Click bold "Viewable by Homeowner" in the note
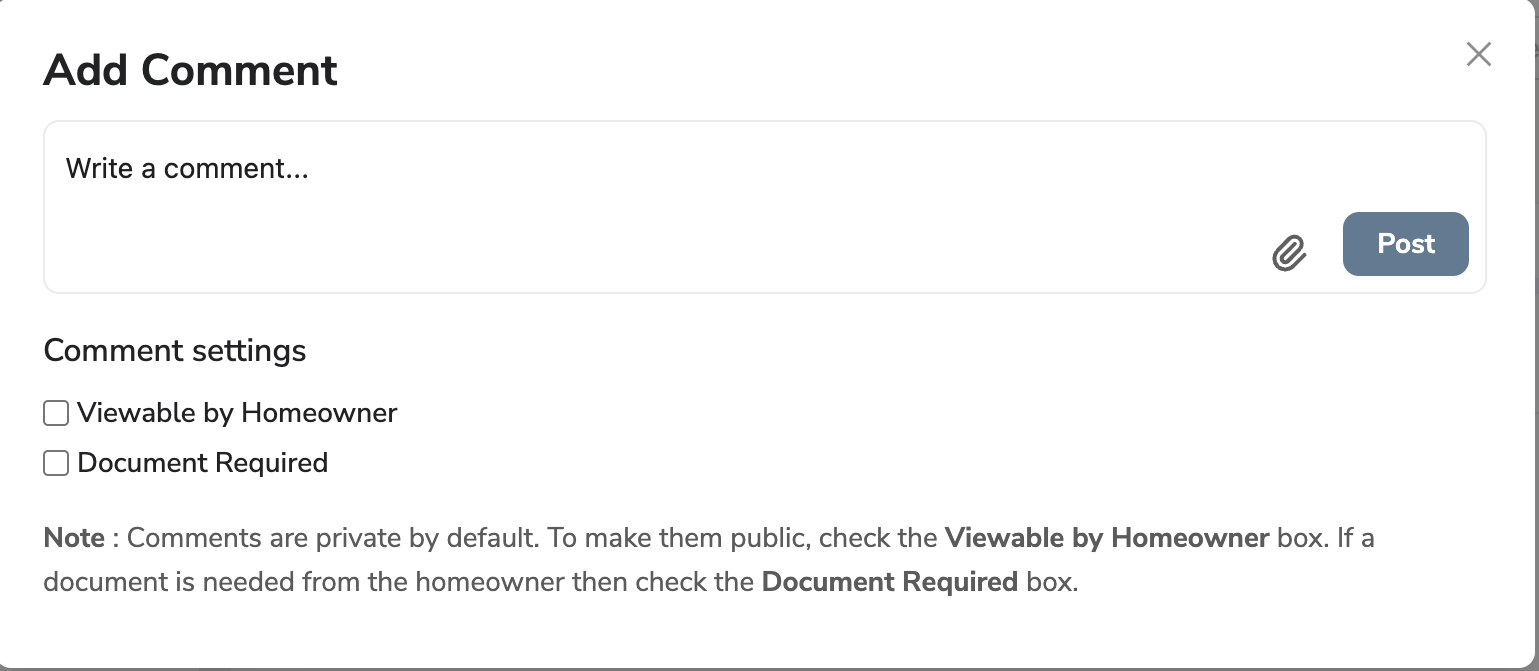 (x=1107, y=538)
